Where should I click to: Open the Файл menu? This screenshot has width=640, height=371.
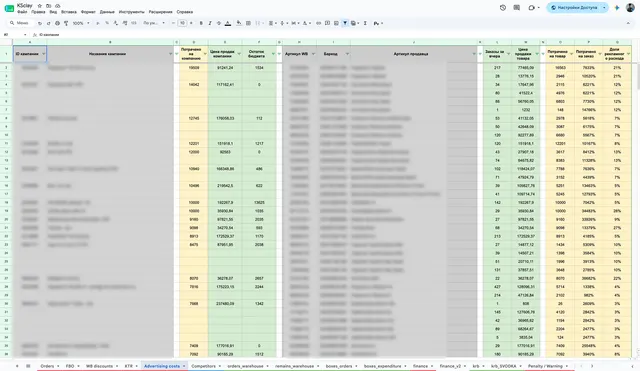tap(22, 12)
